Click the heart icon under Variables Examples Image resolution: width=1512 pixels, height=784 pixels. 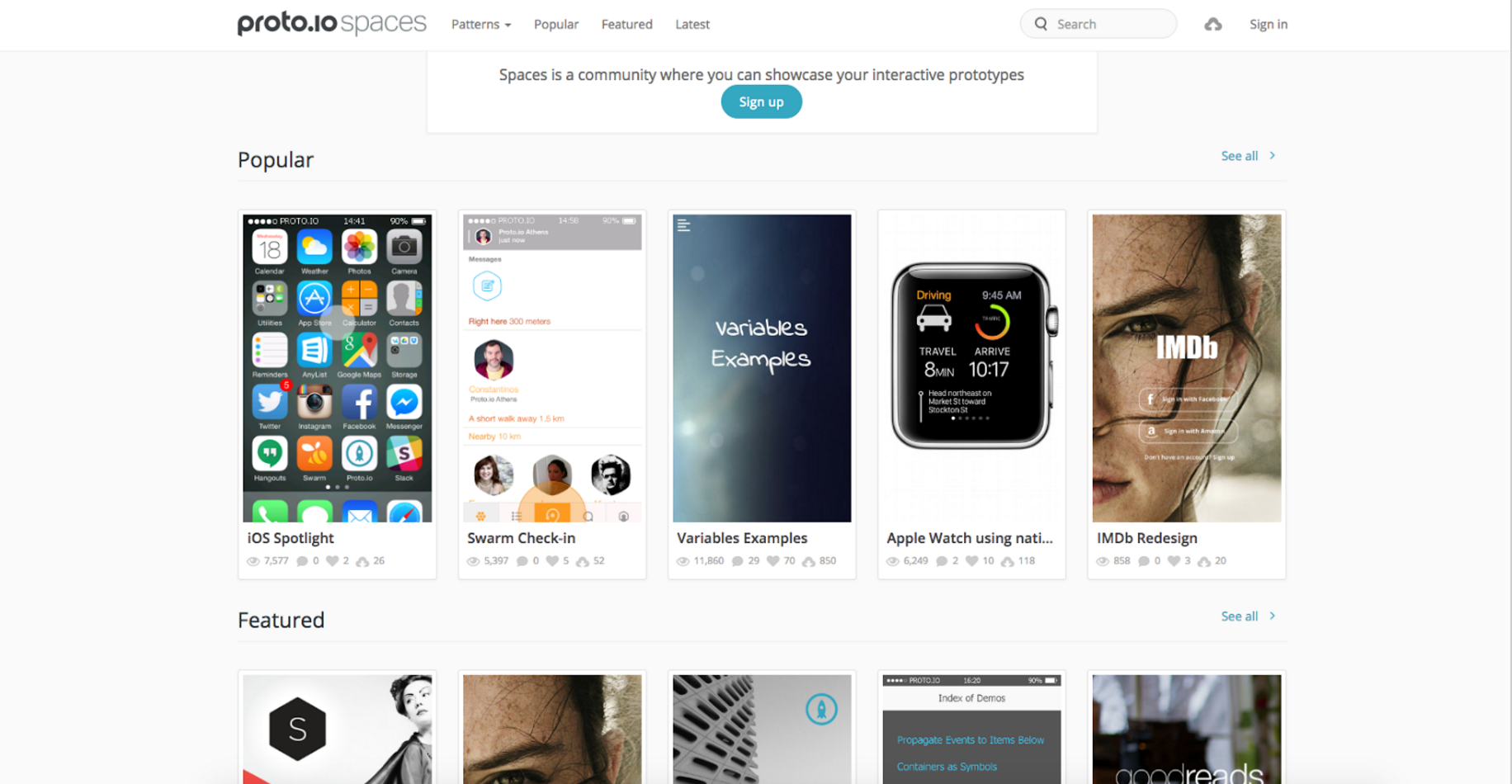point(773,561)
